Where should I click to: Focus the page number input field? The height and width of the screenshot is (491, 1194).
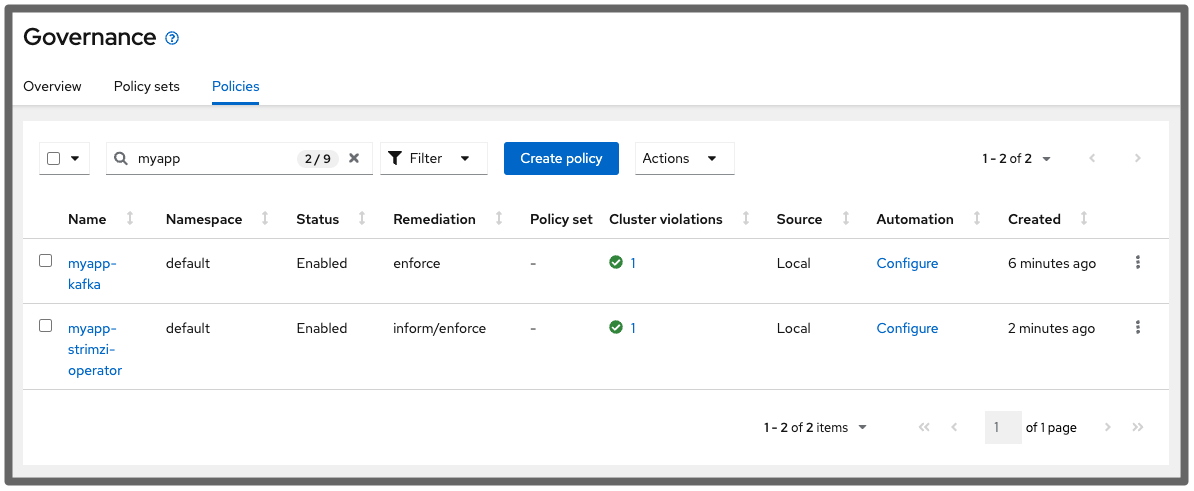(1002, 427)
